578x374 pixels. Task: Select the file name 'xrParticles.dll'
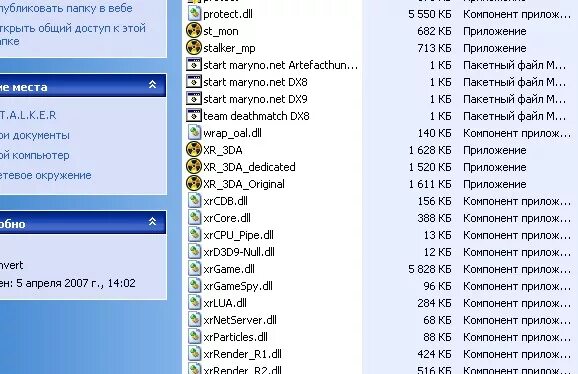tap(235, 337)
